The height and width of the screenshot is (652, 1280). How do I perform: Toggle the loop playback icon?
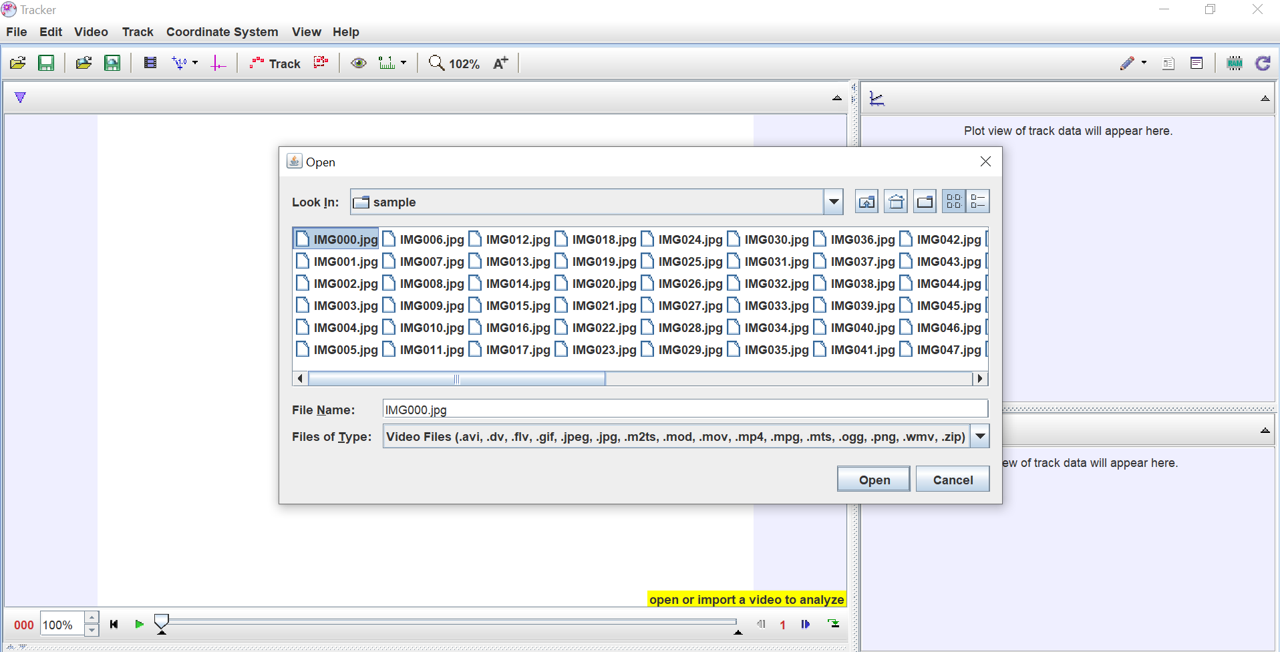coord(833,624)
